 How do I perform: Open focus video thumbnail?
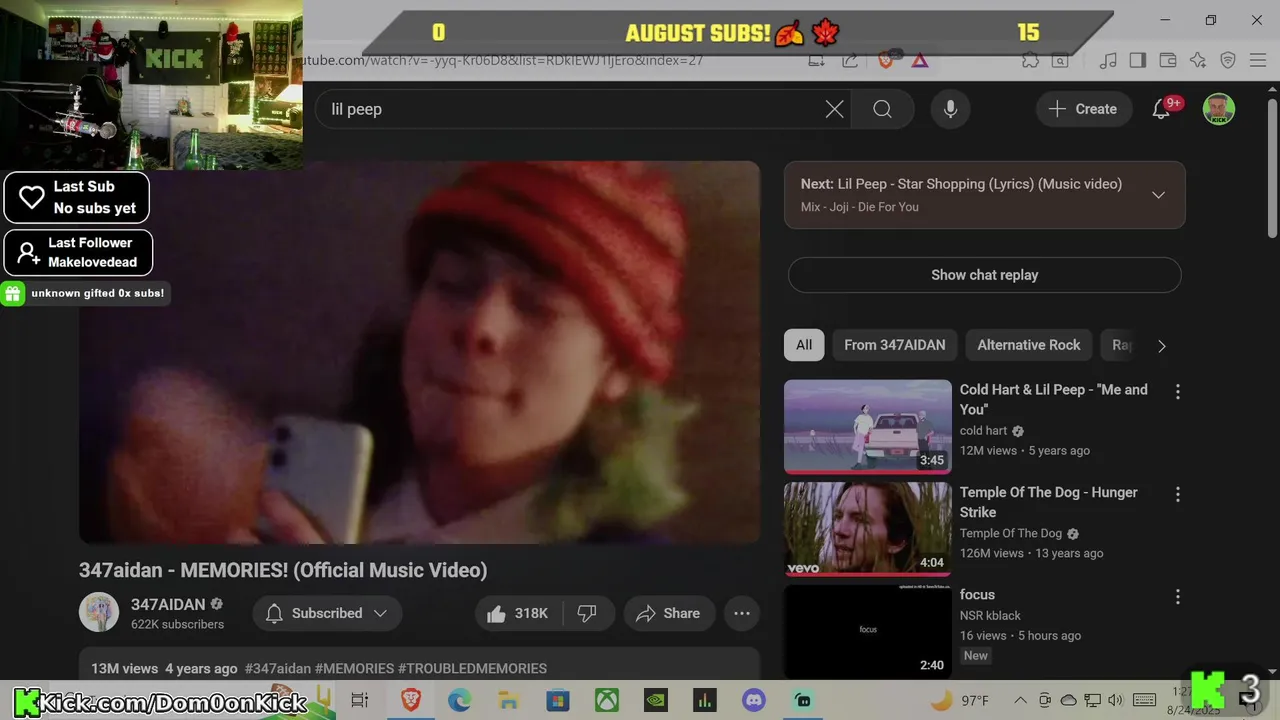(x=867, y=631)
